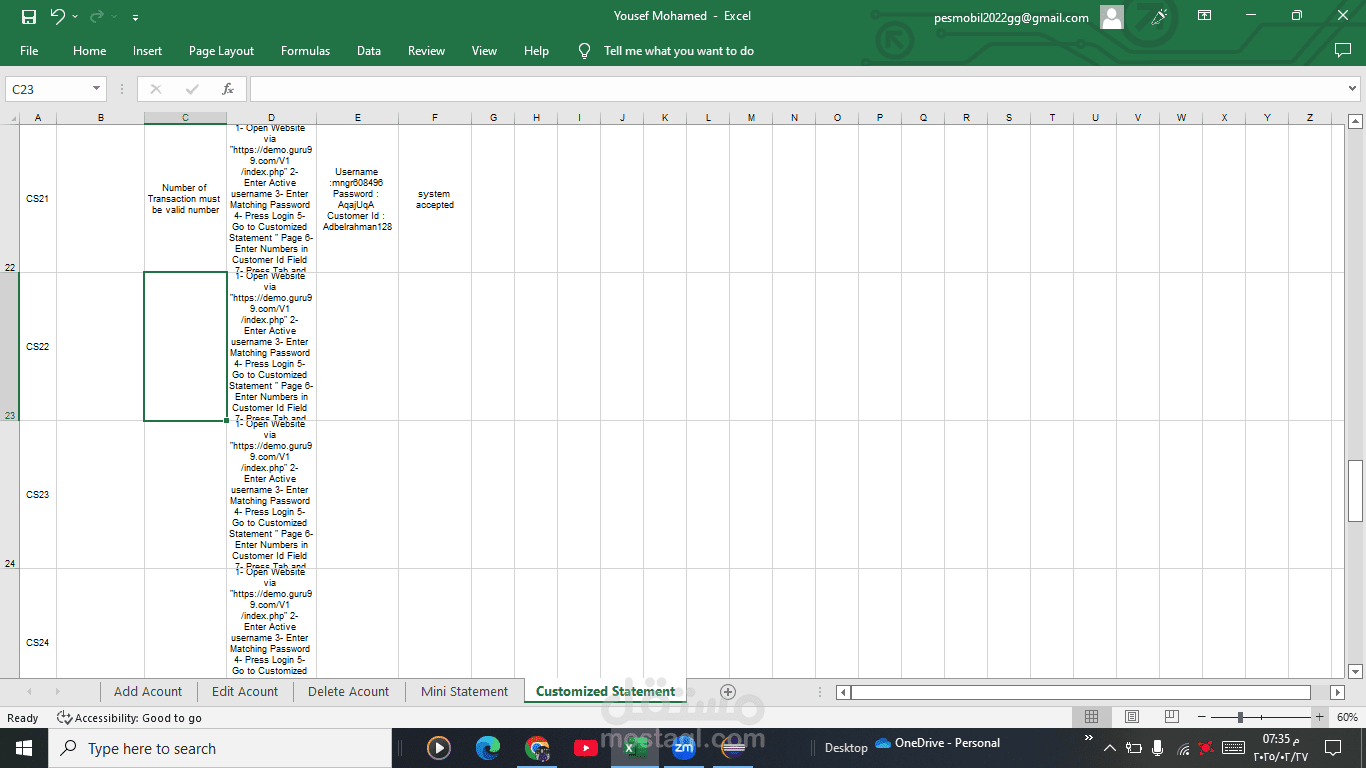Open the Delete Acount sheet tab
The width and height of the screenshot is (1366, 768).
[x=348, y=691]
